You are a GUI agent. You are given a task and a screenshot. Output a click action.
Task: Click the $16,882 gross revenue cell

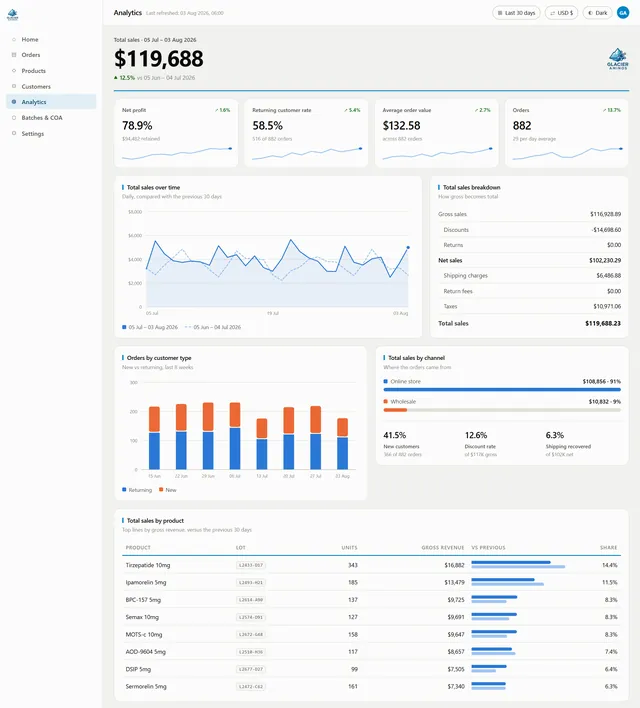click(x=454, y=565)
